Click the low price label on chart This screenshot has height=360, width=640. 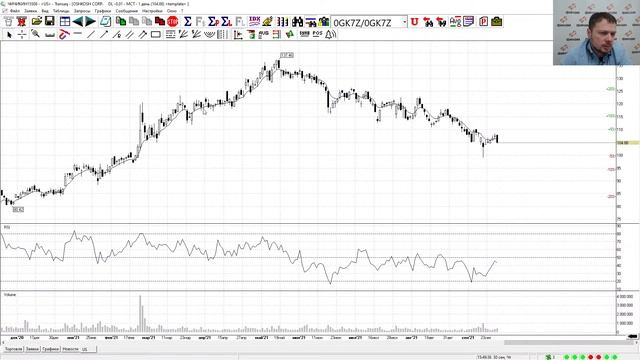click(x=18, y=209)
